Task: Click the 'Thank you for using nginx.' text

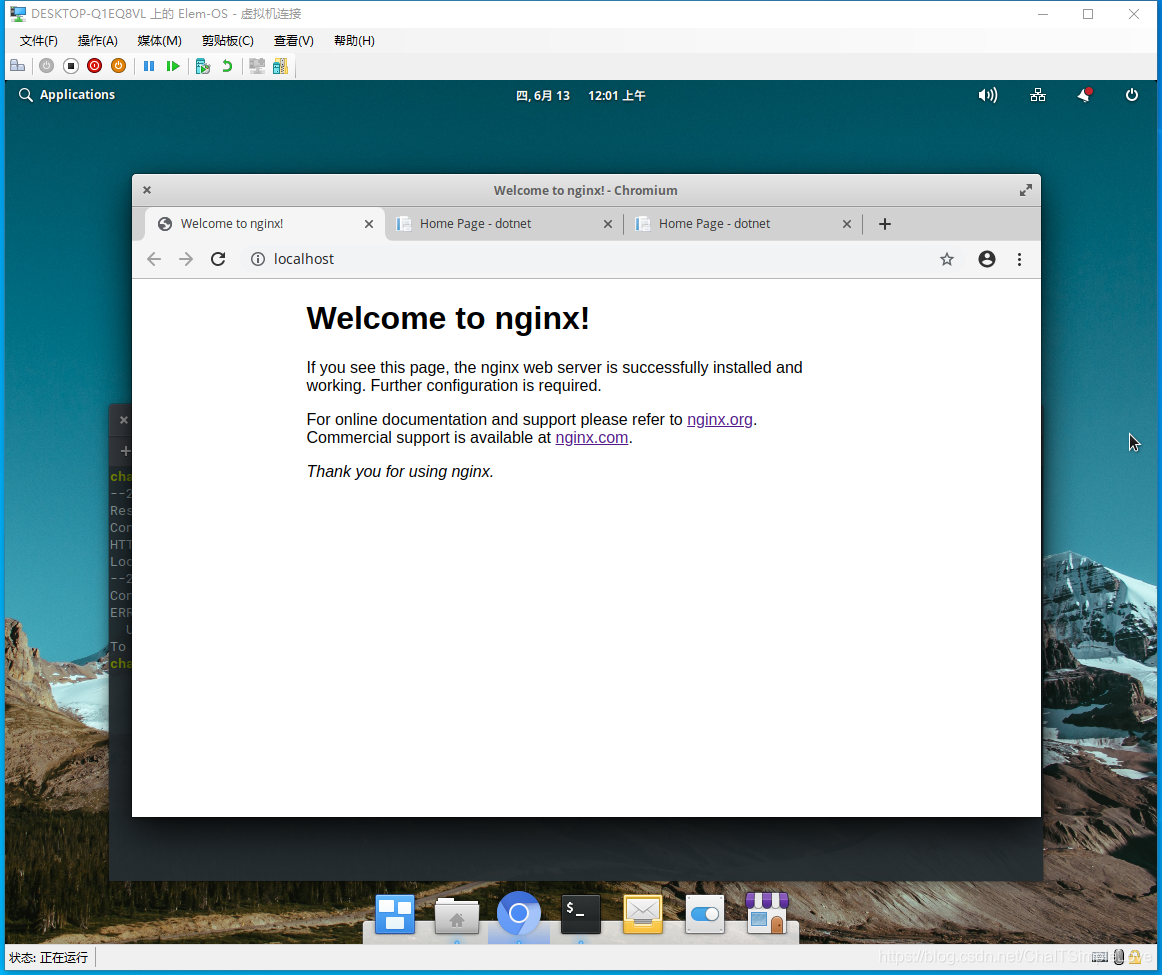Action: (400, 471)
